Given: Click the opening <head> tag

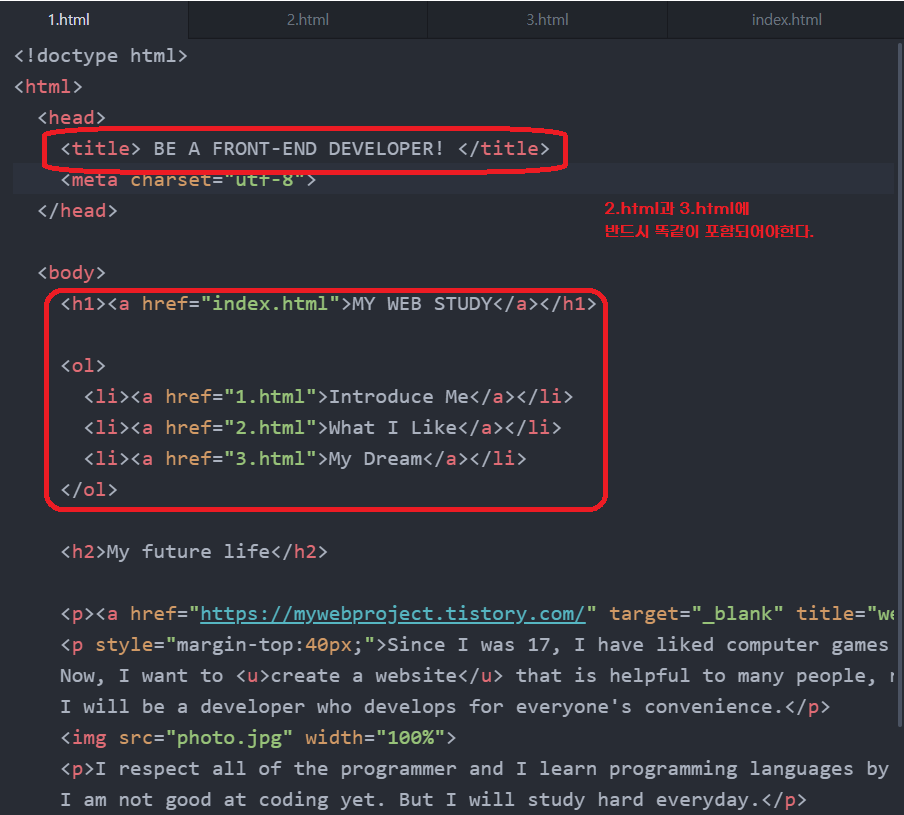Looking at the screenshot, I should (x=71, y=118).
